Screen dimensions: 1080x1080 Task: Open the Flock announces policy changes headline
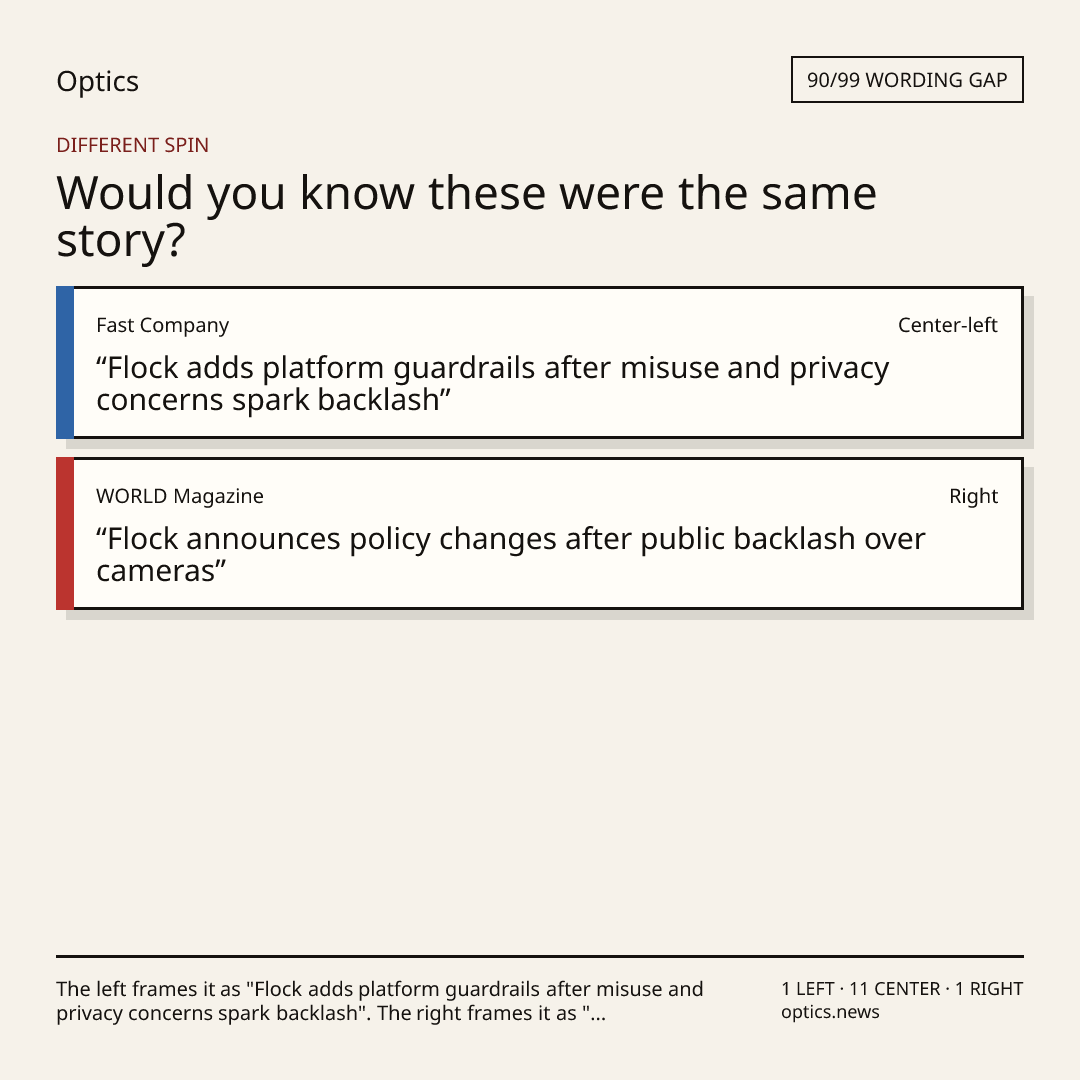coord(510,554)
